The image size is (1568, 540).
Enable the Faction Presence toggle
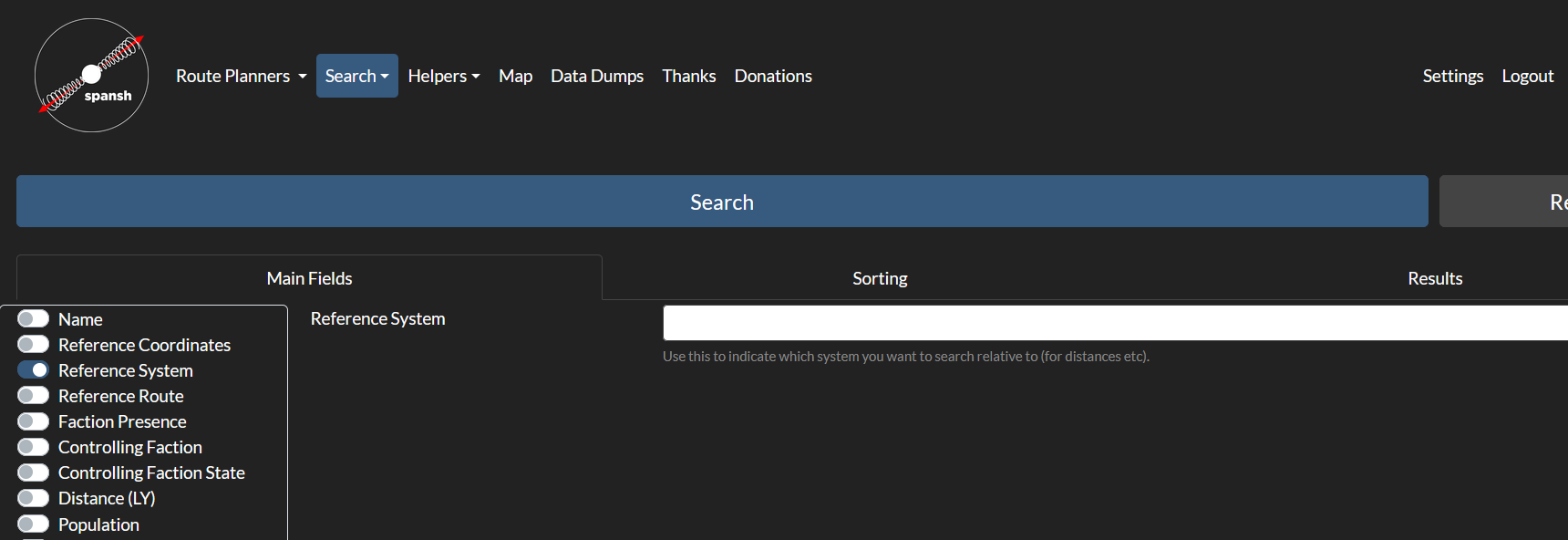(x=34, y=421)
